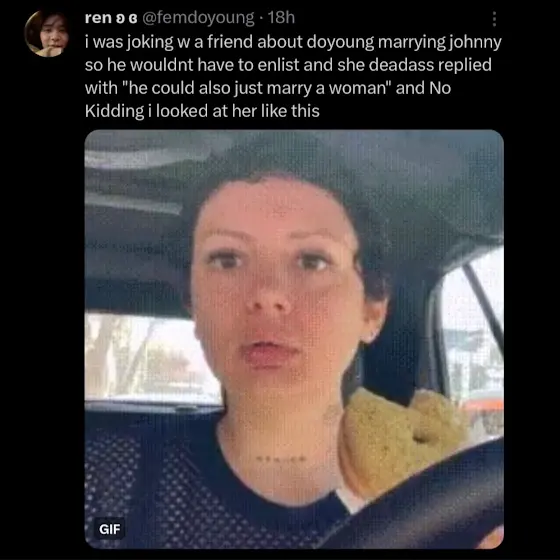Open the 18h timestamp permalink
This screenshot has height=560, width=560.
coord(281,18)
